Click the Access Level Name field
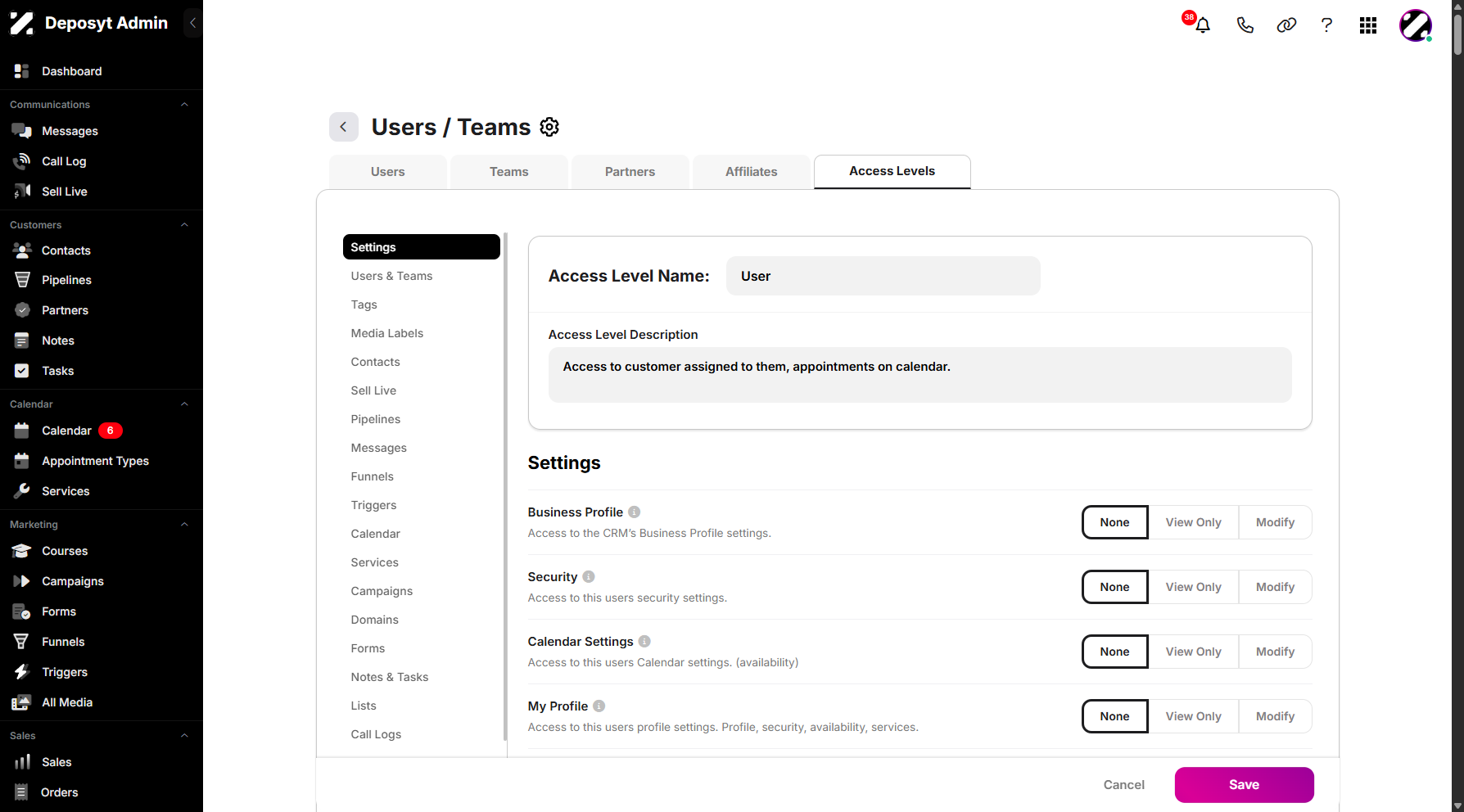 point(883,276)
